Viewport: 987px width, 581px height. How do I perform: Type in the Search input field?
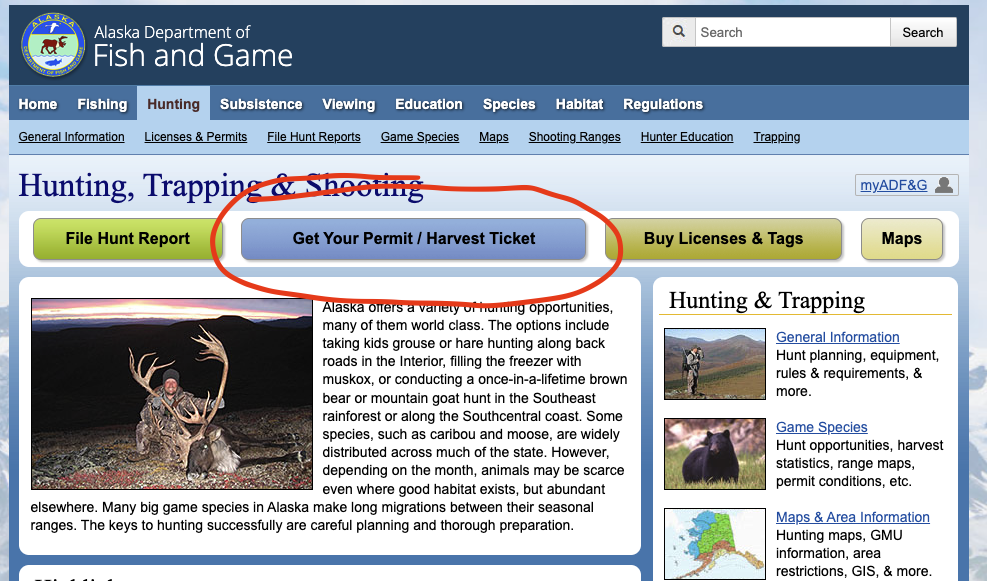[792, 32]
